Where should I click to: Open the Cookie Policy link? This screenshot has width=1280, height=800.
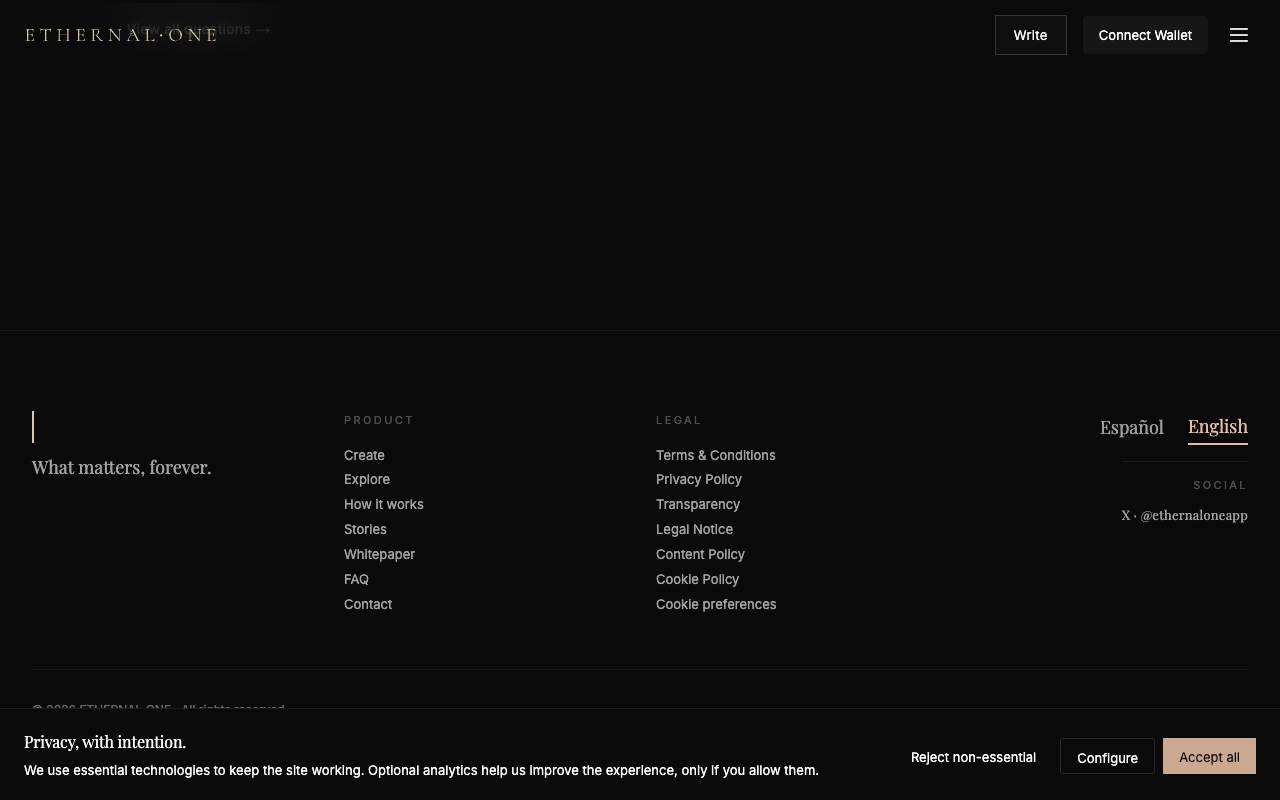coord(697,579)
